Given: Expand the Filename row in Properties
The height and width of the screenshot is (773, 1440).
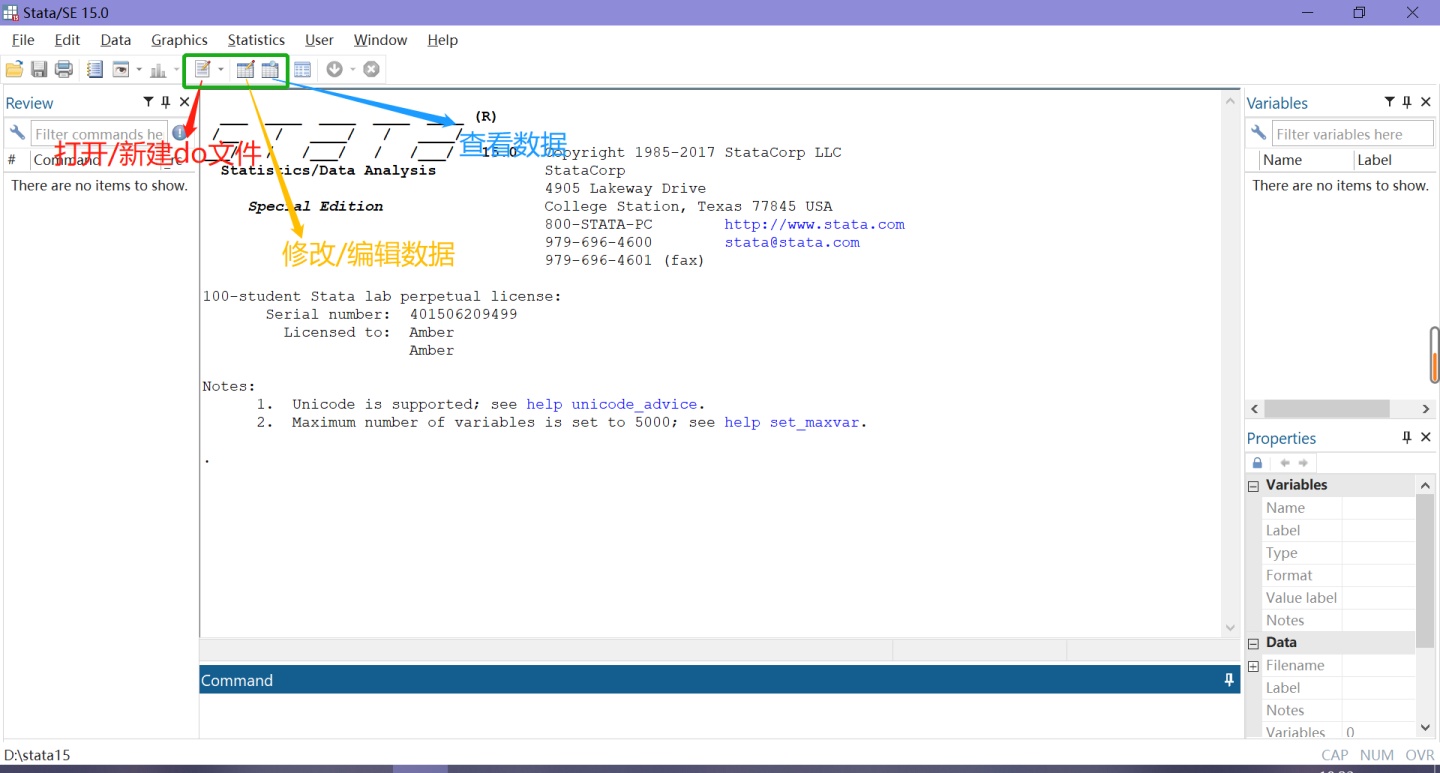Looking at the screenshot, I should (1253, 666).
